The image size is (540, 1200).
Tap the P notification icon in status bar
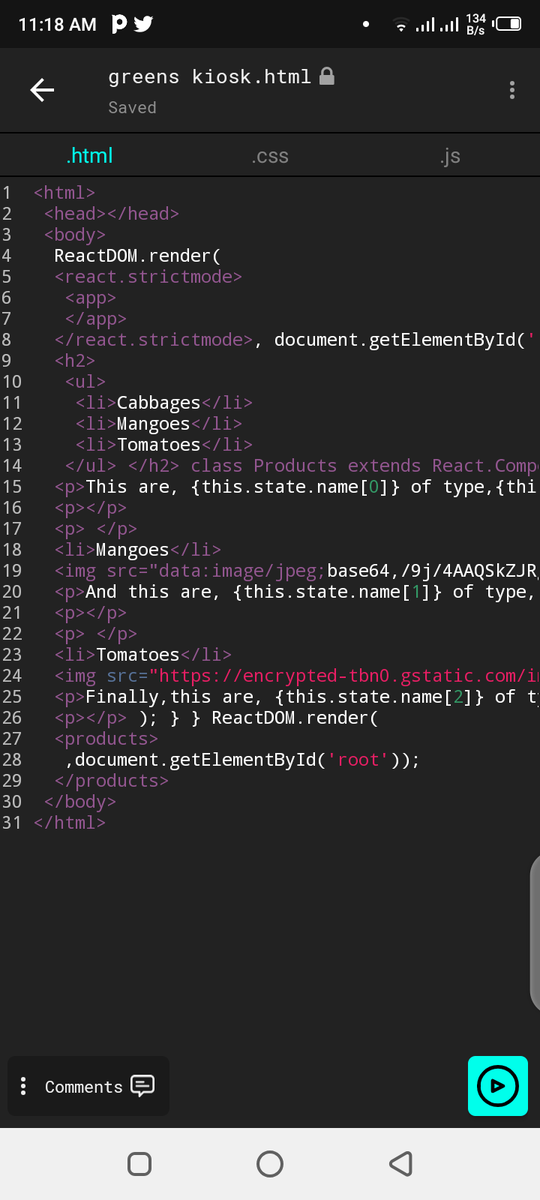click(119, 24)
